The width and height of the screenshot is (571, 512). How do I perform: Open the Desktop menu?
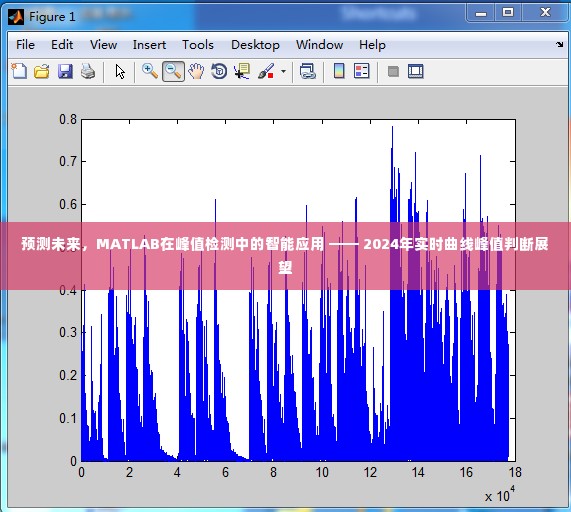(255, 45)
